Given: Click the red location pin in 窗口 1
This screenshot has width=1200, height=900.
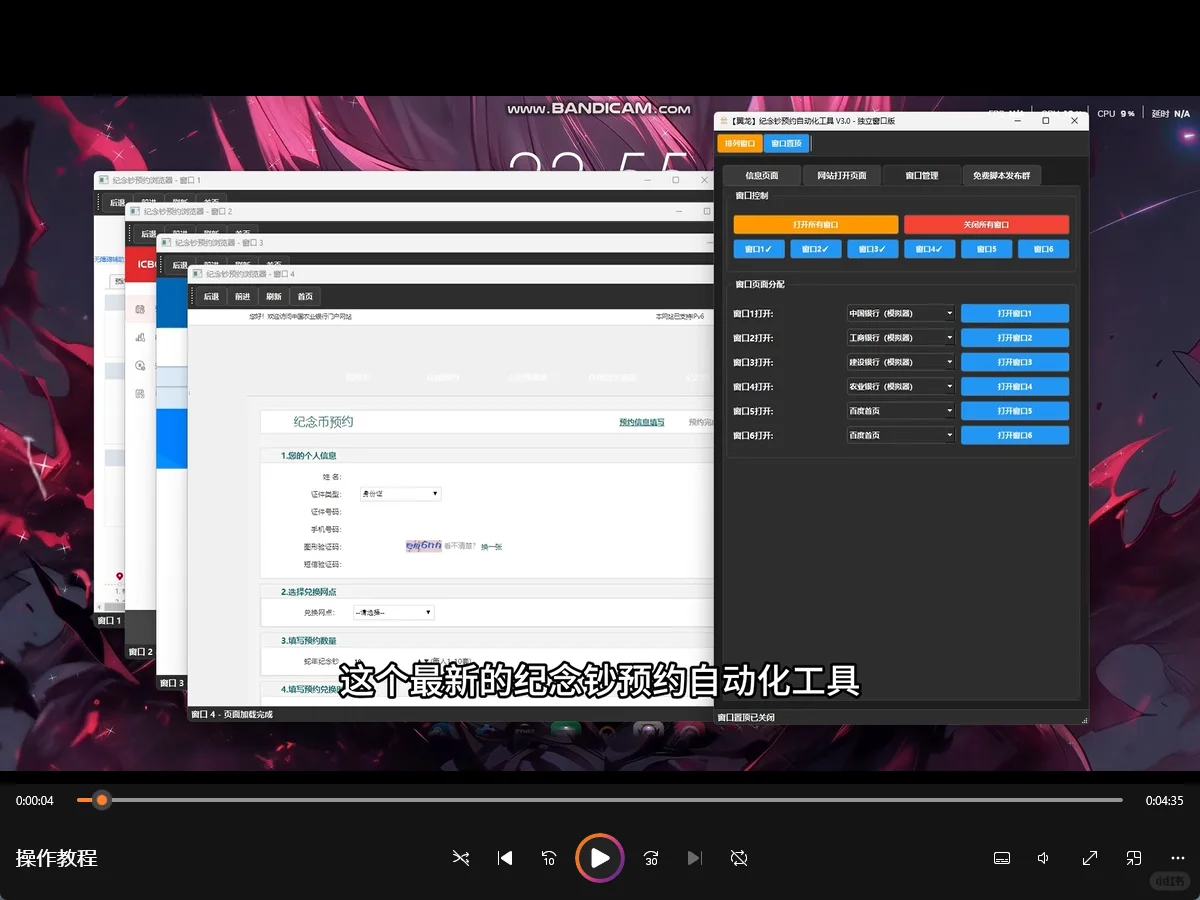Looking at the screenshot, I should coord(119,576).
